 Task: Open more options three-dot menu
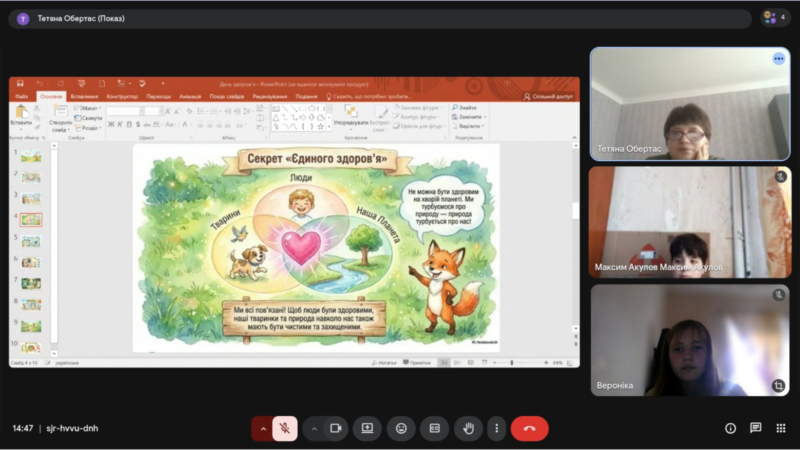click(496, 428)
